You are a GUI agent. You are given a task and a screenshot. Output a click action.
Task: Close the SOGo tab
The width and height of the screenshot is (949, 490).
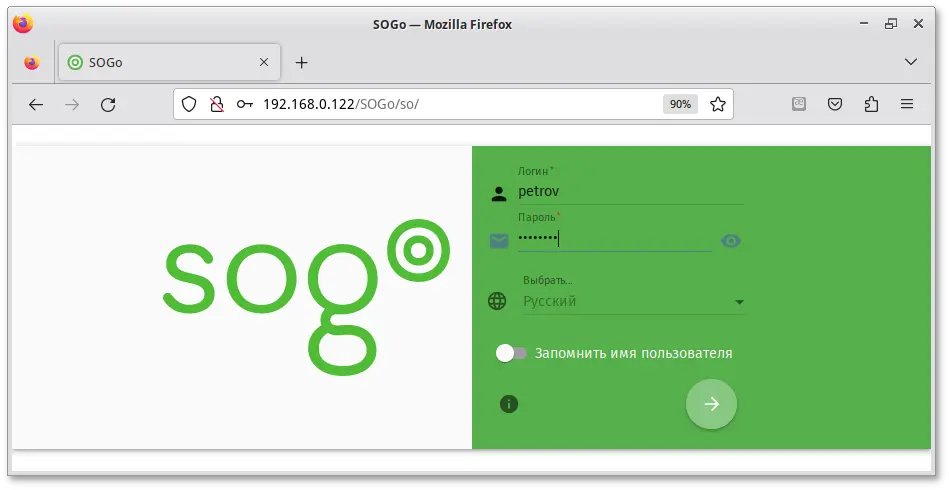click(x=264, y=62)
